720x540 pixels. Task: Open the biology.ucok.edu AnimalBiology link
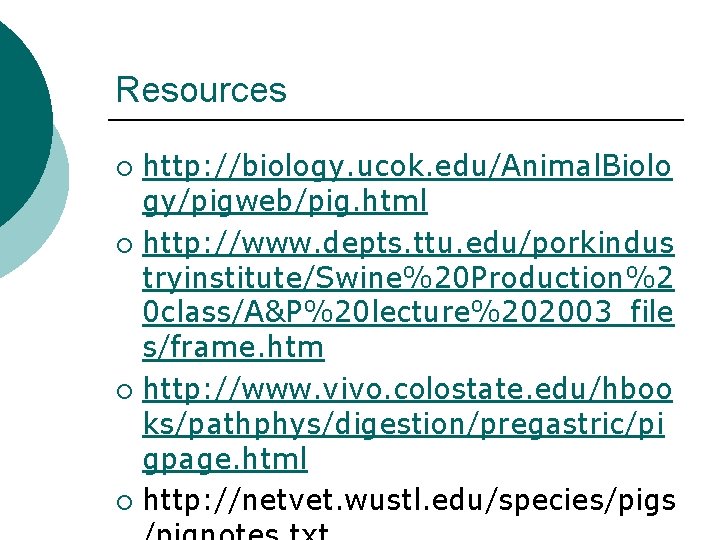pos(407,167)
